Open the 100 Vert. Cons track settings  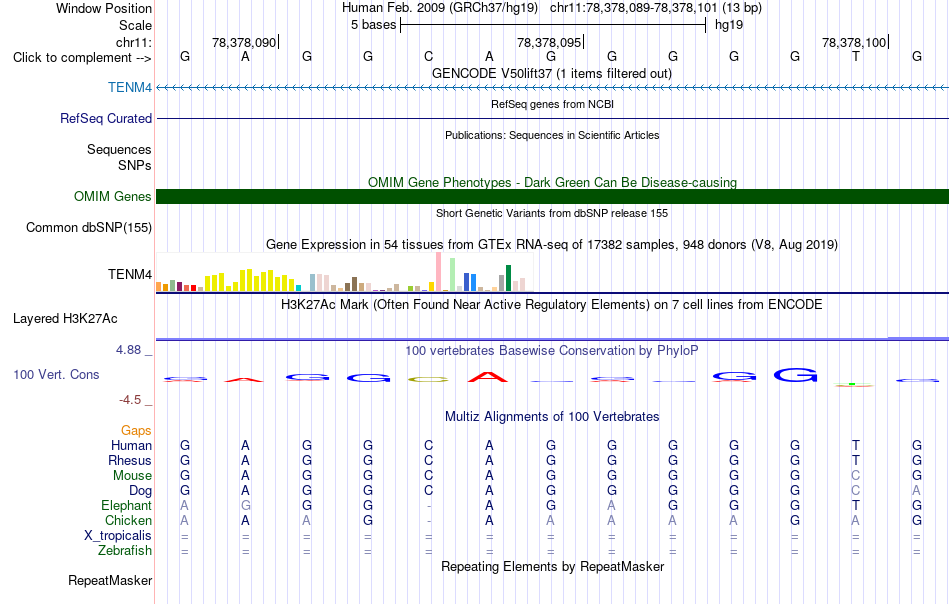point(56,374)
